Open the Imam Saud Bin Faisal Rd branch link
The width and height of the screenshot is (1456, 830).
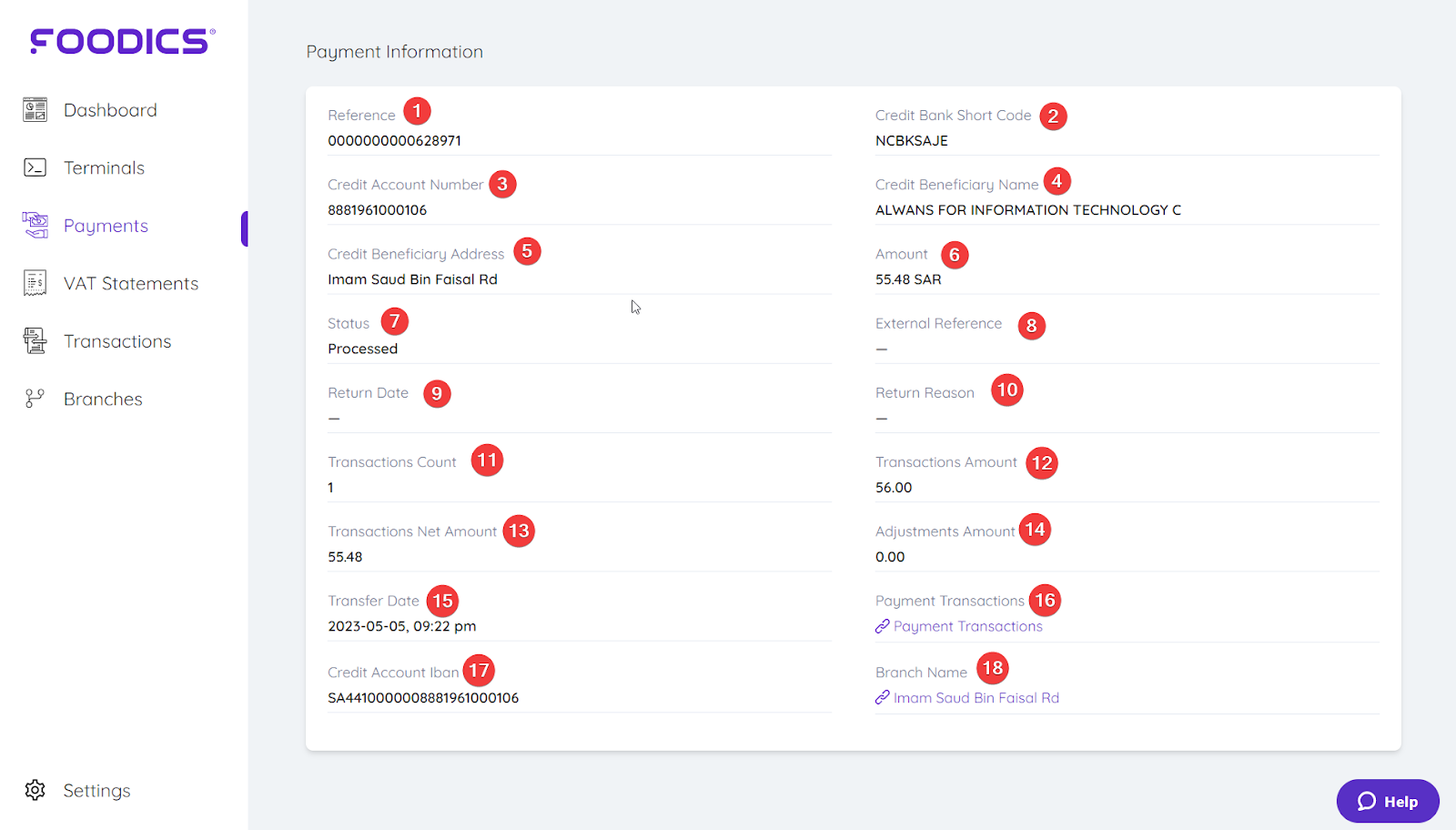coord(976,698)
